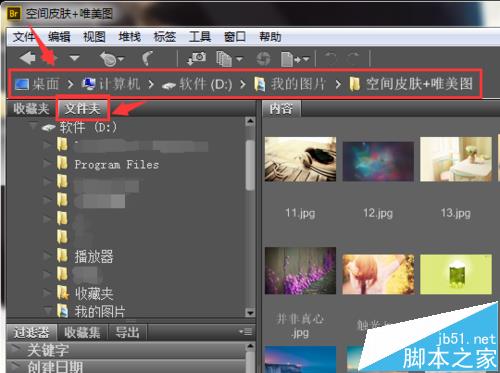Image resolution: width=500 pixels, height=373 pixels.
Task: Click folder tree scroll up arrow
Action: coord(250,121)
